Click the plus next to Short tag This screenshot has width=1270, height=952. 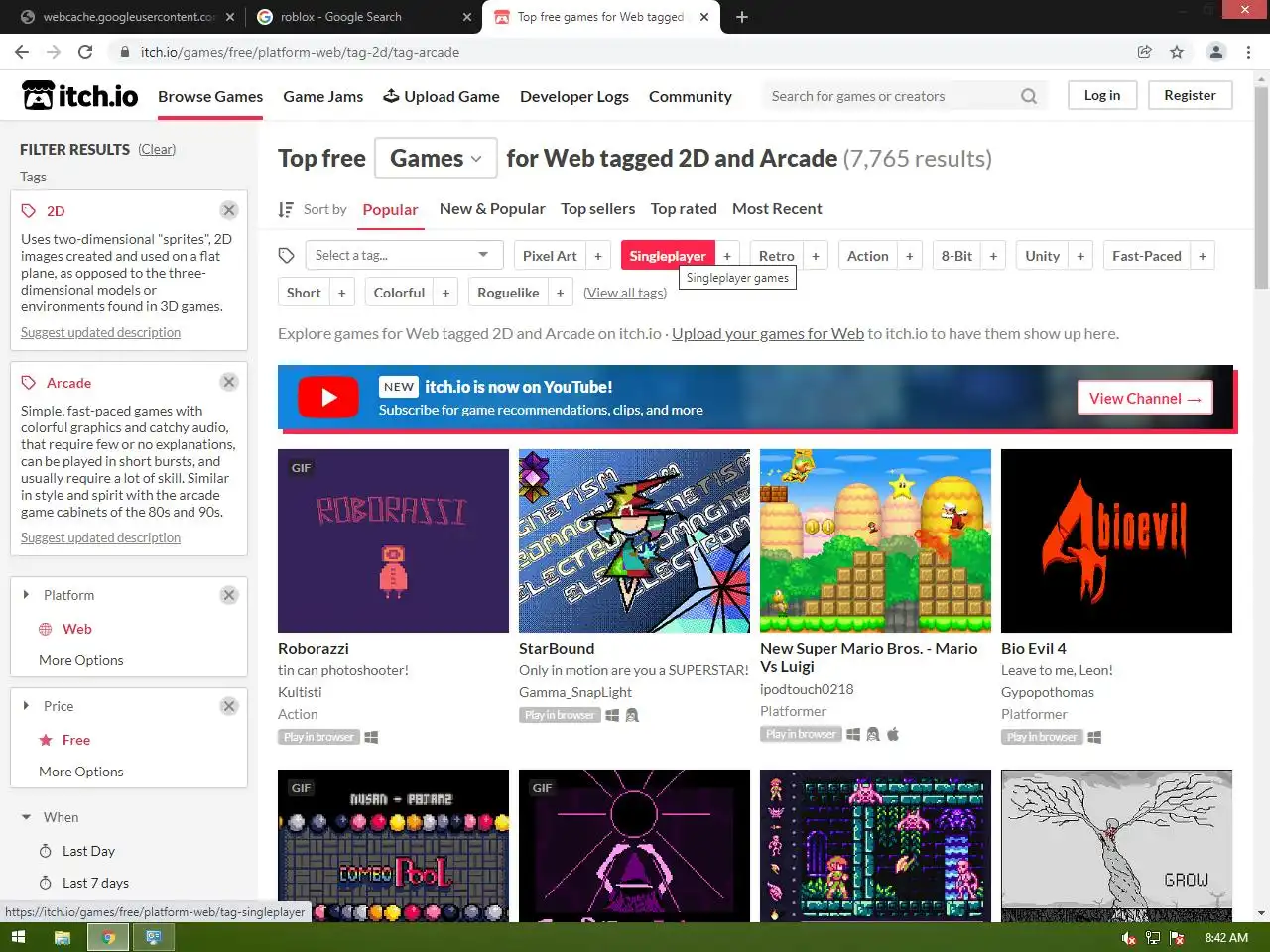click(x=341, y=293)
